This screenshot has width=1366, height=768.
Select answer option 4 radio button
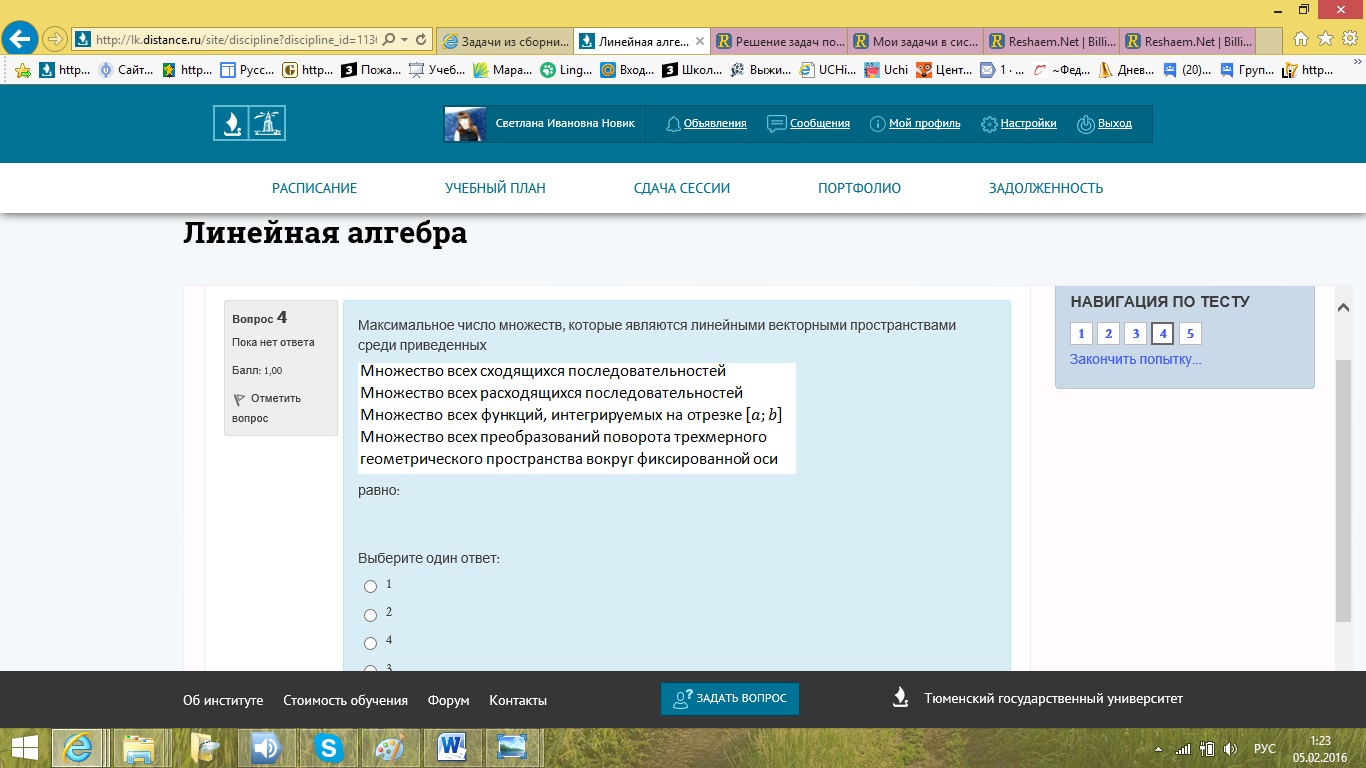(x=370, y=643)
